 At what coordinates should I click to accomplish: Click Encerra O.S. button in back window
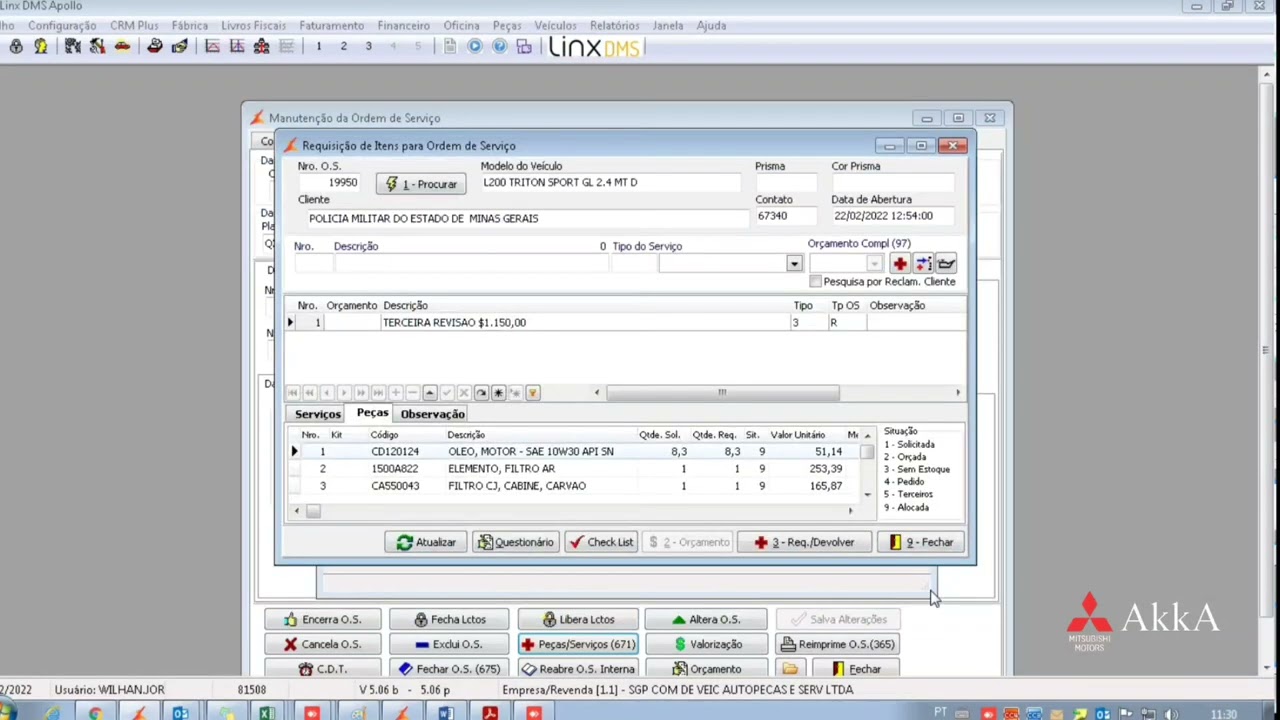[x=323, y=620]
